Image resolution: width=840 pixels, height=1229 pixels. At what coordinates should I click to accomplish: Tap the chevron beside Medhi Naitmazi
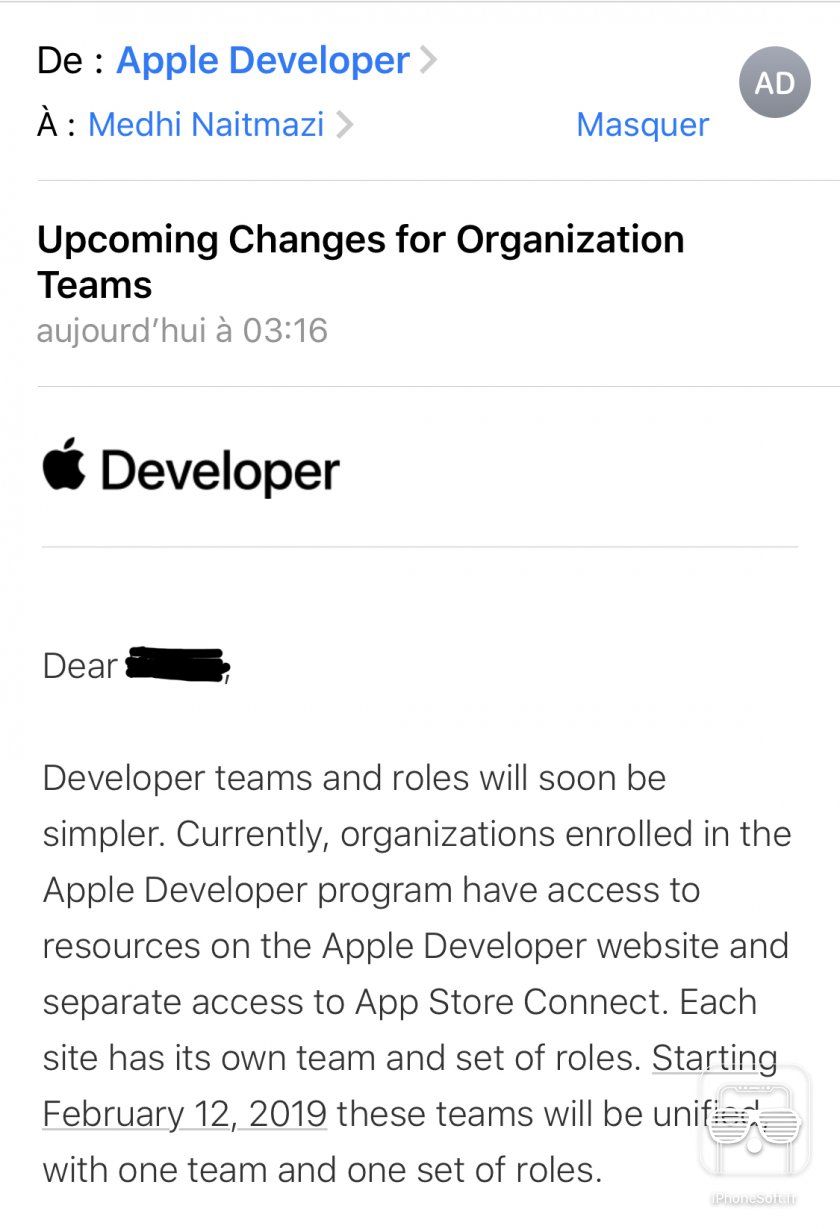[347, 124]
